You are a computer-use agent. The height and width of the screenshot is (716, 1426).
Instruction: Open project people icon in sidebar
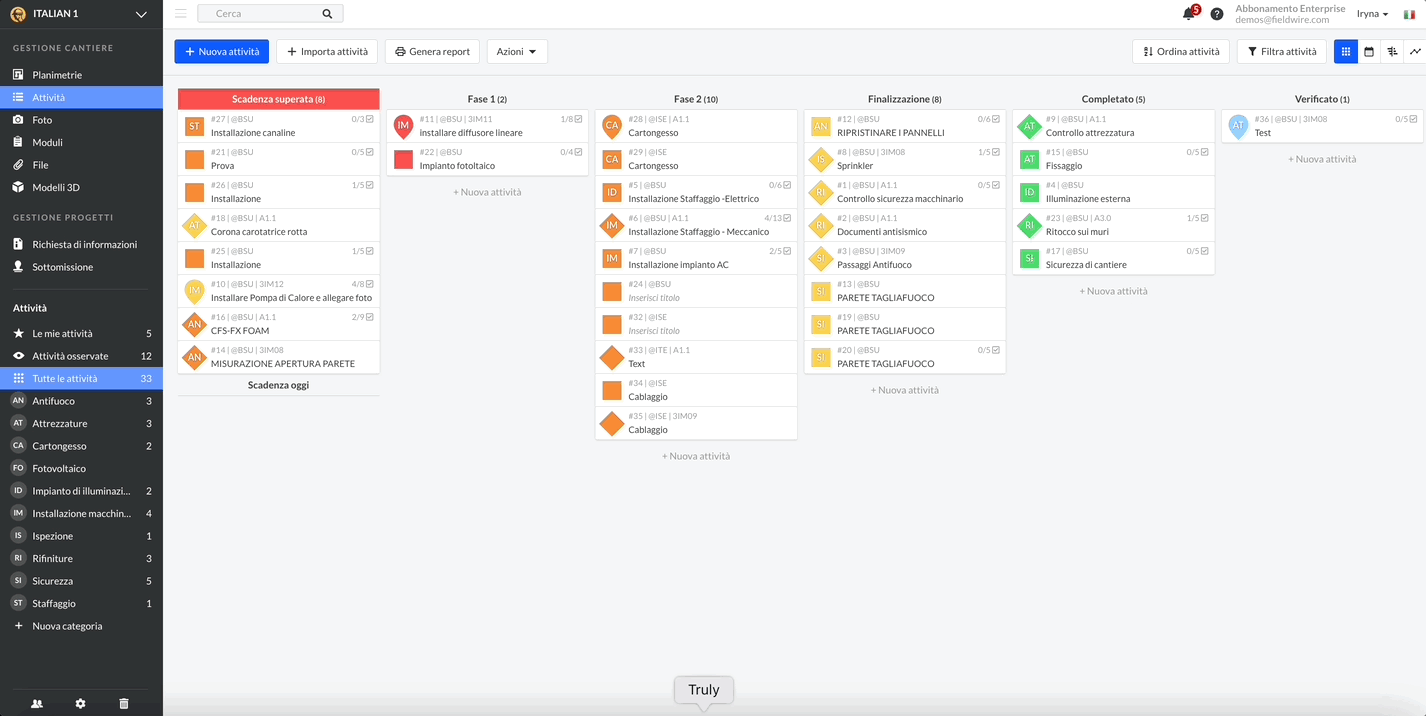click(x=37, y=704)
